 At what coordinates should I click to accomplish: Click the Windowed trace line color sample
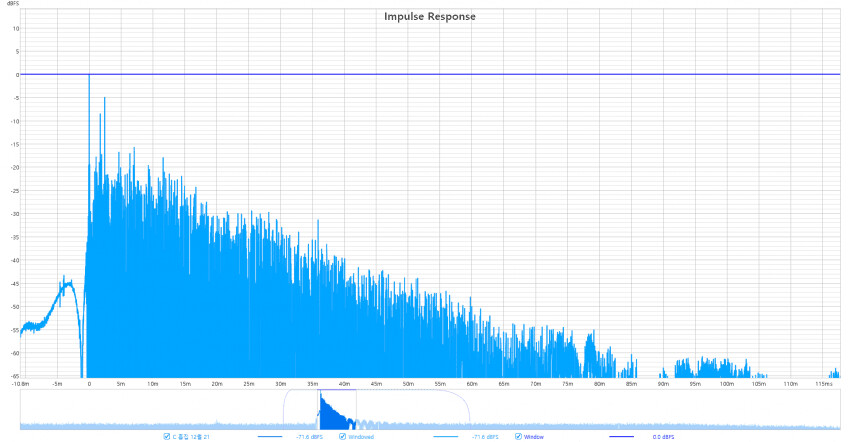446,437
